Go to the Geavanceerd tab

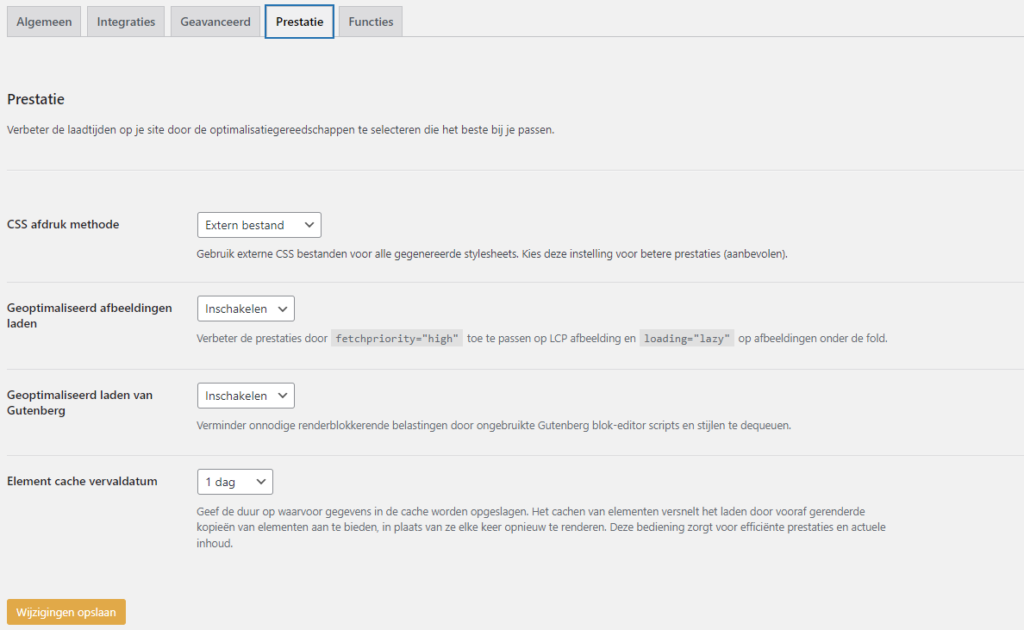coord(216,22)
